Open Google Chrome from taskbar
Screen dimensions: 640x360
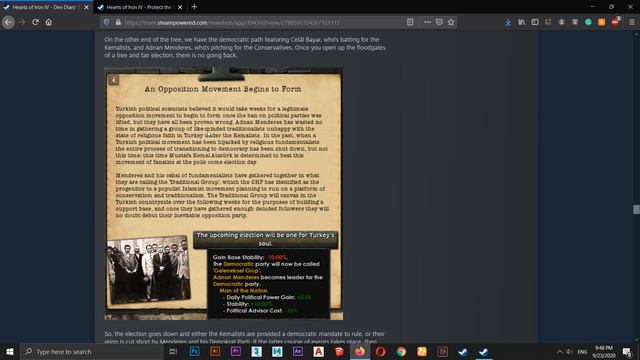(x=401, y=351)
